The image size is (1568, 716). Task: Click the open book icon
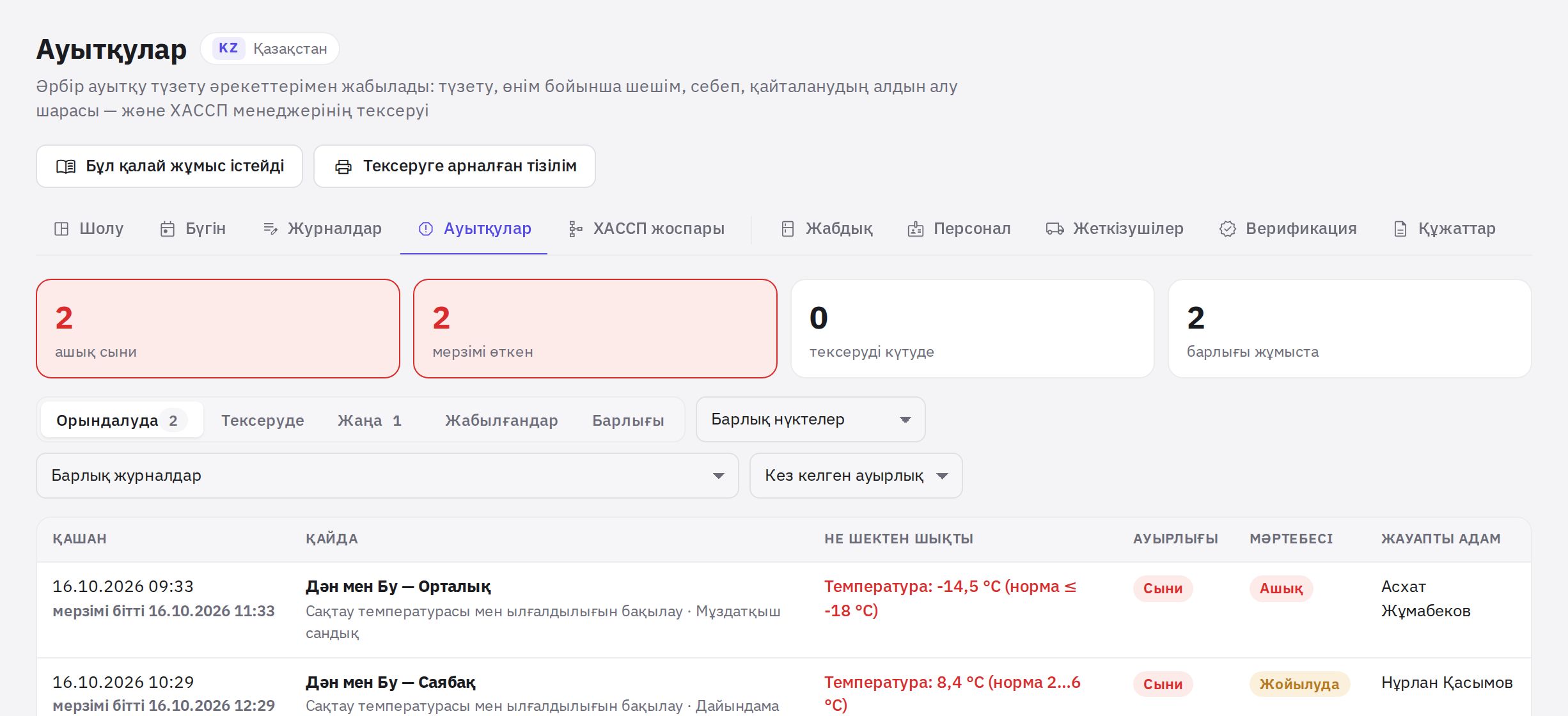coord(66,167)
